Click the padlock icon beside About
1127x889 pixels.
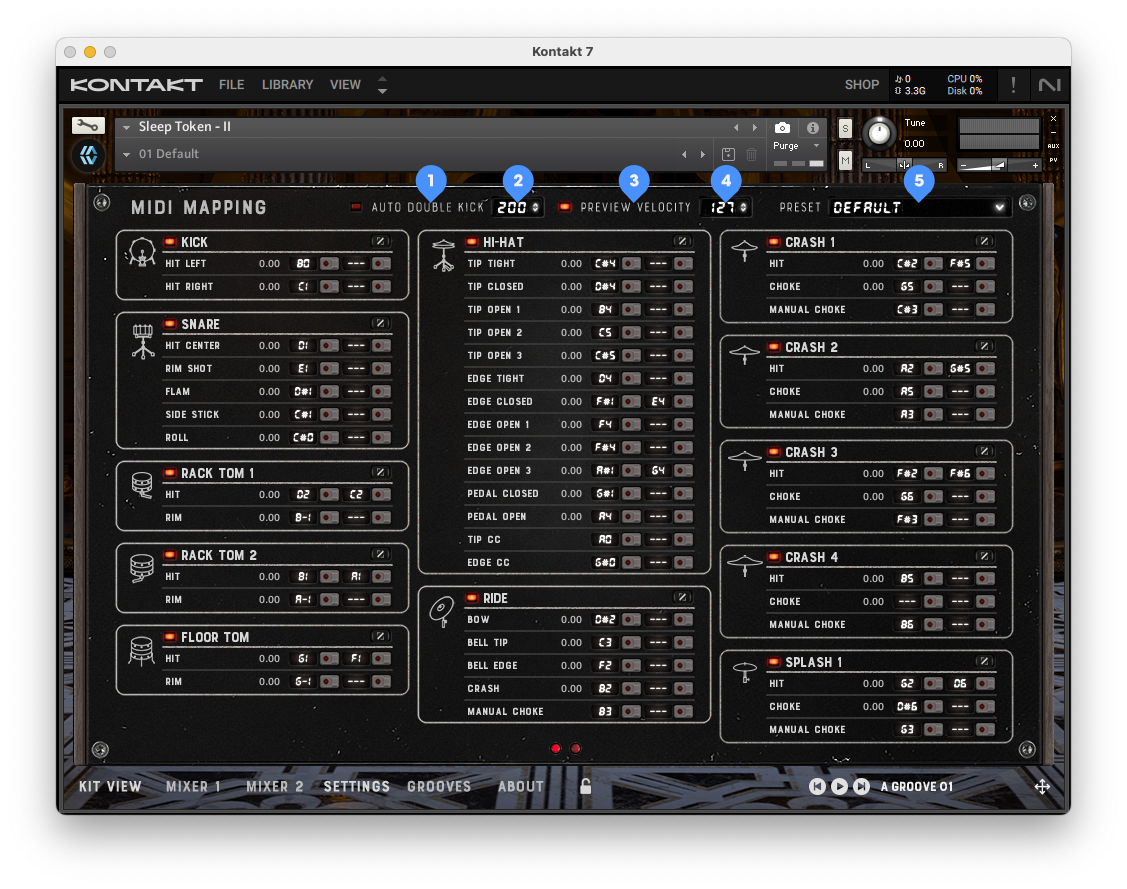coord(585,786)
